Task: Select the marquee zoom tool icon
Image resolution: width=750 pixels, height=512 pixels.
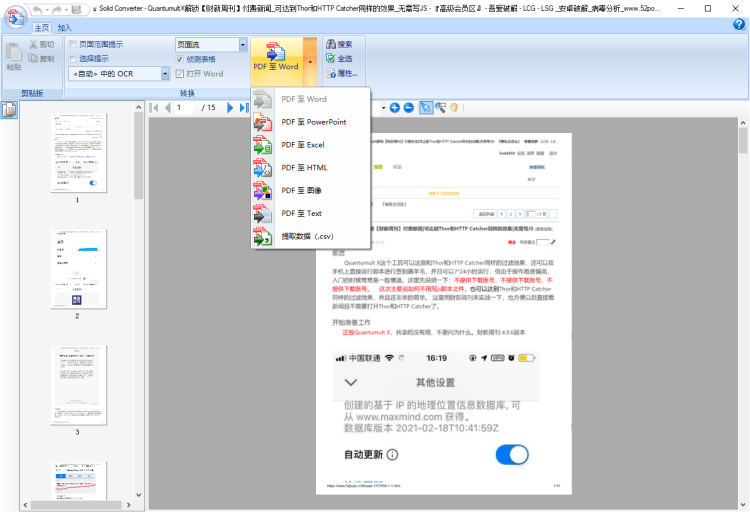Action: tap(440, 108)
